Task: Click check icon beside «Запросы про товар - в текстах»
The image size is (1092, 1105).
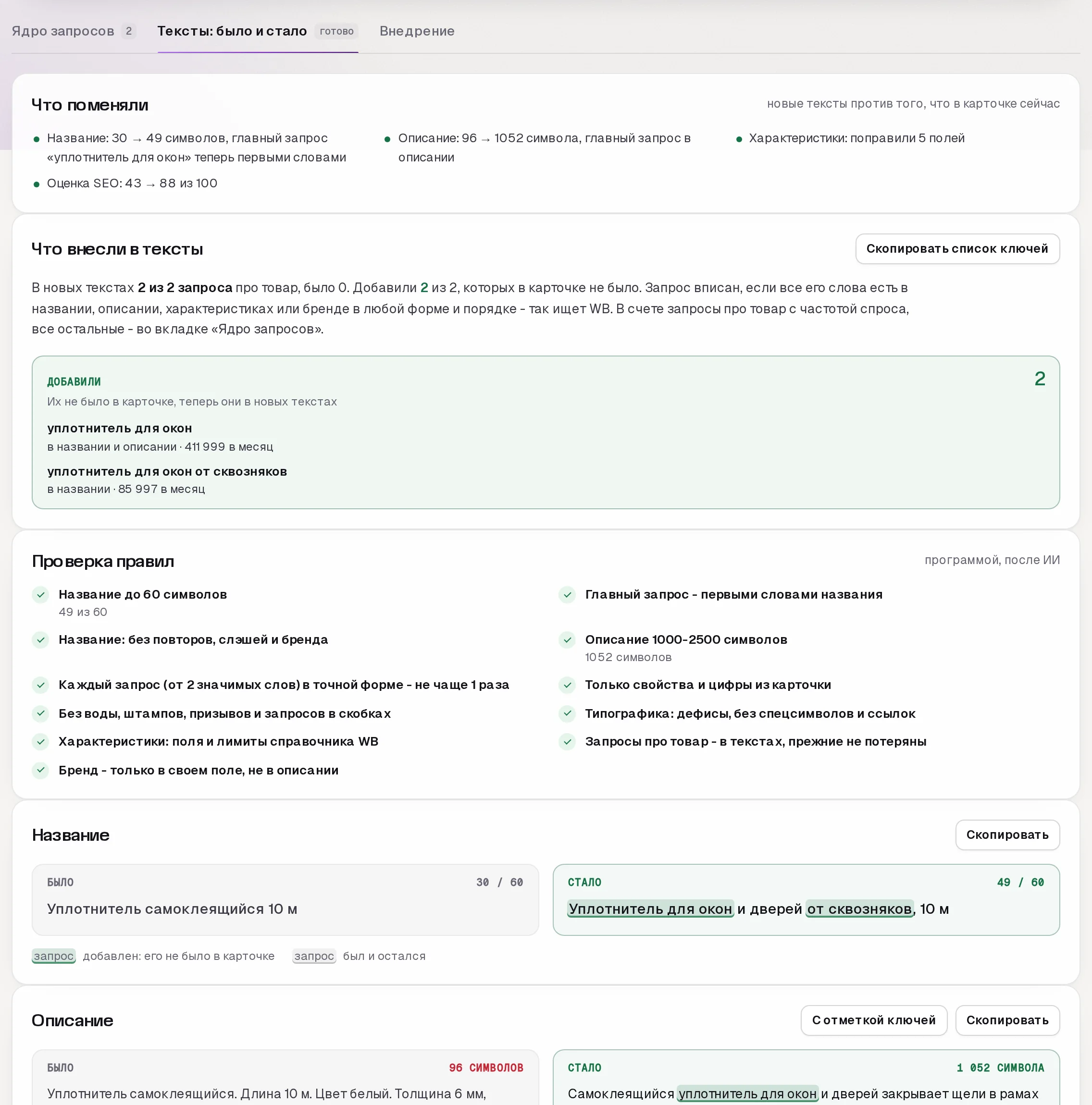Action: point(567,742)
